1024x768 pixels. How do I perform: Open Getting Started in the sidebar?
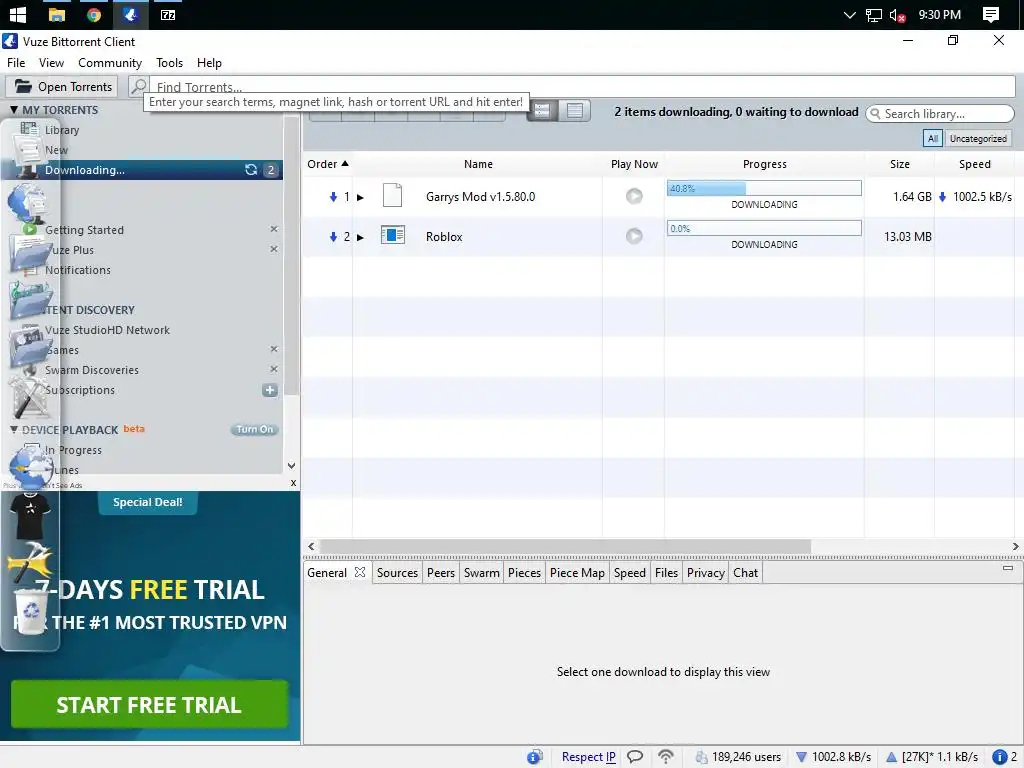tap(84, 230)
